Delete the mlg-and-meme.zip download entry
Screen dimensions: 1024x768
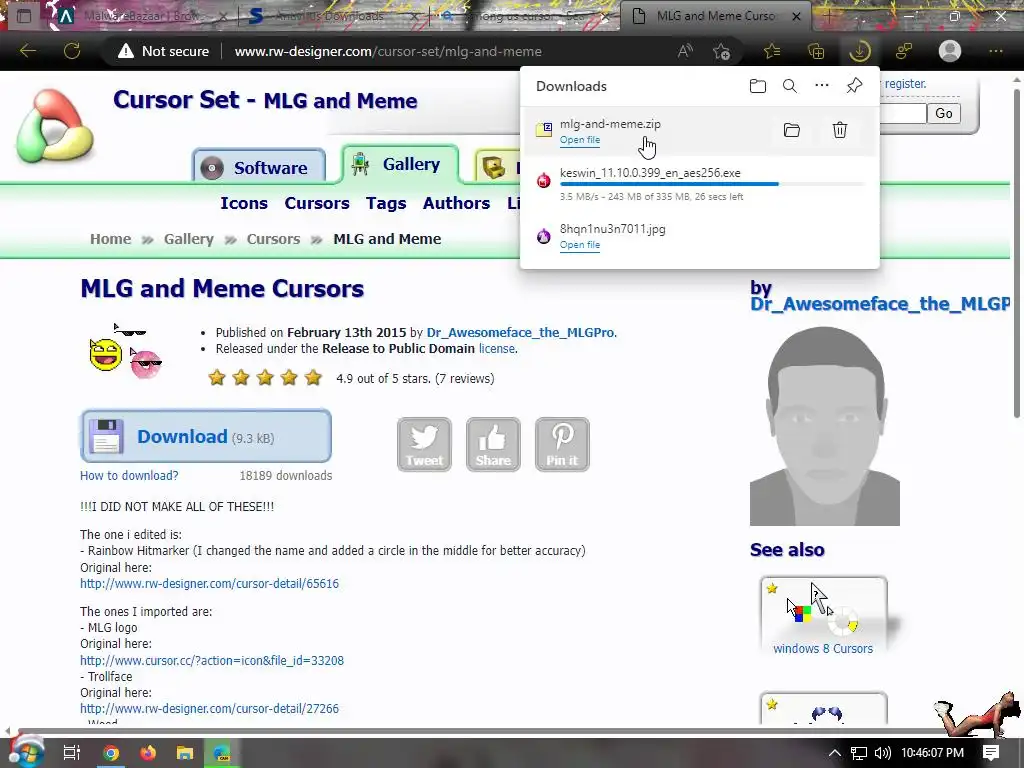840,130
